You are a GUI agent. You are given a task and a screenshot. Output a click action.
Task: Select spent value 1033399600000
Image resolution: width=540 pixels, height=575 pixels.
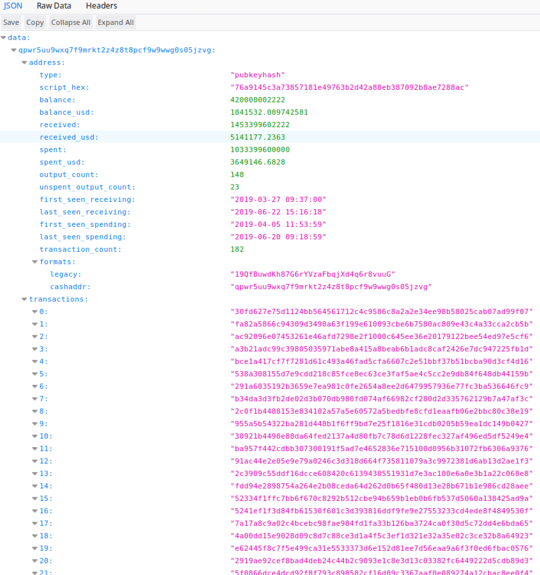(260, 150)
